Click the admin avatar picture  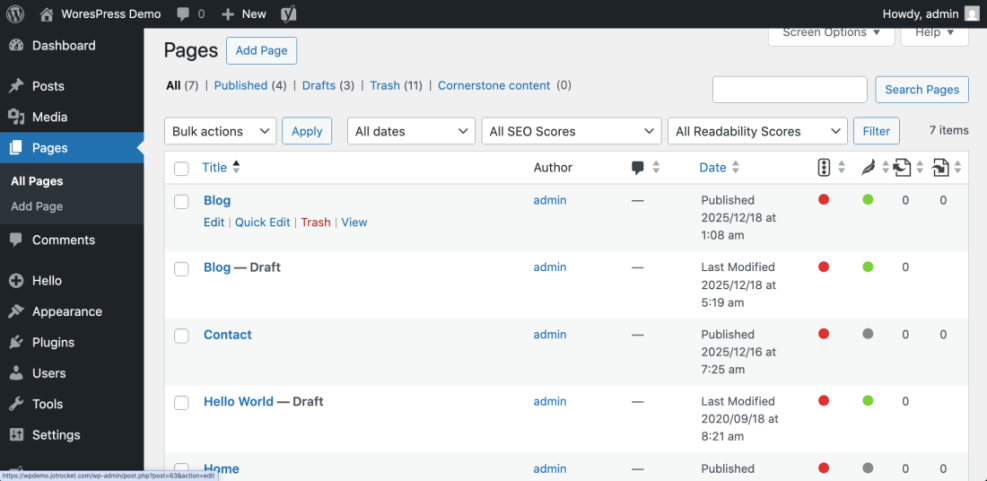[972, 14]
